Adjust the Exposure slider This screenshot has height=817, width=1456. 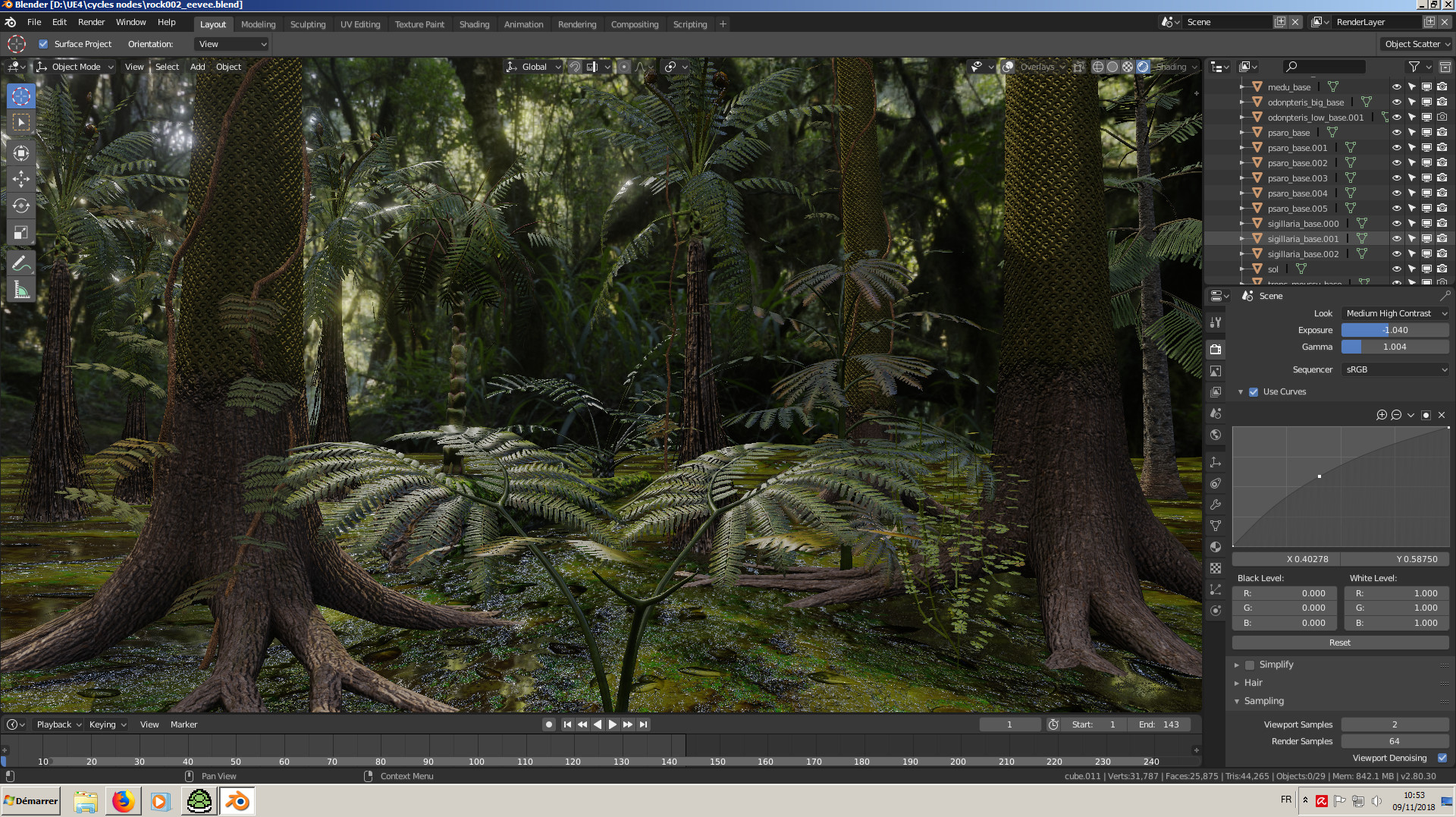1395,330
